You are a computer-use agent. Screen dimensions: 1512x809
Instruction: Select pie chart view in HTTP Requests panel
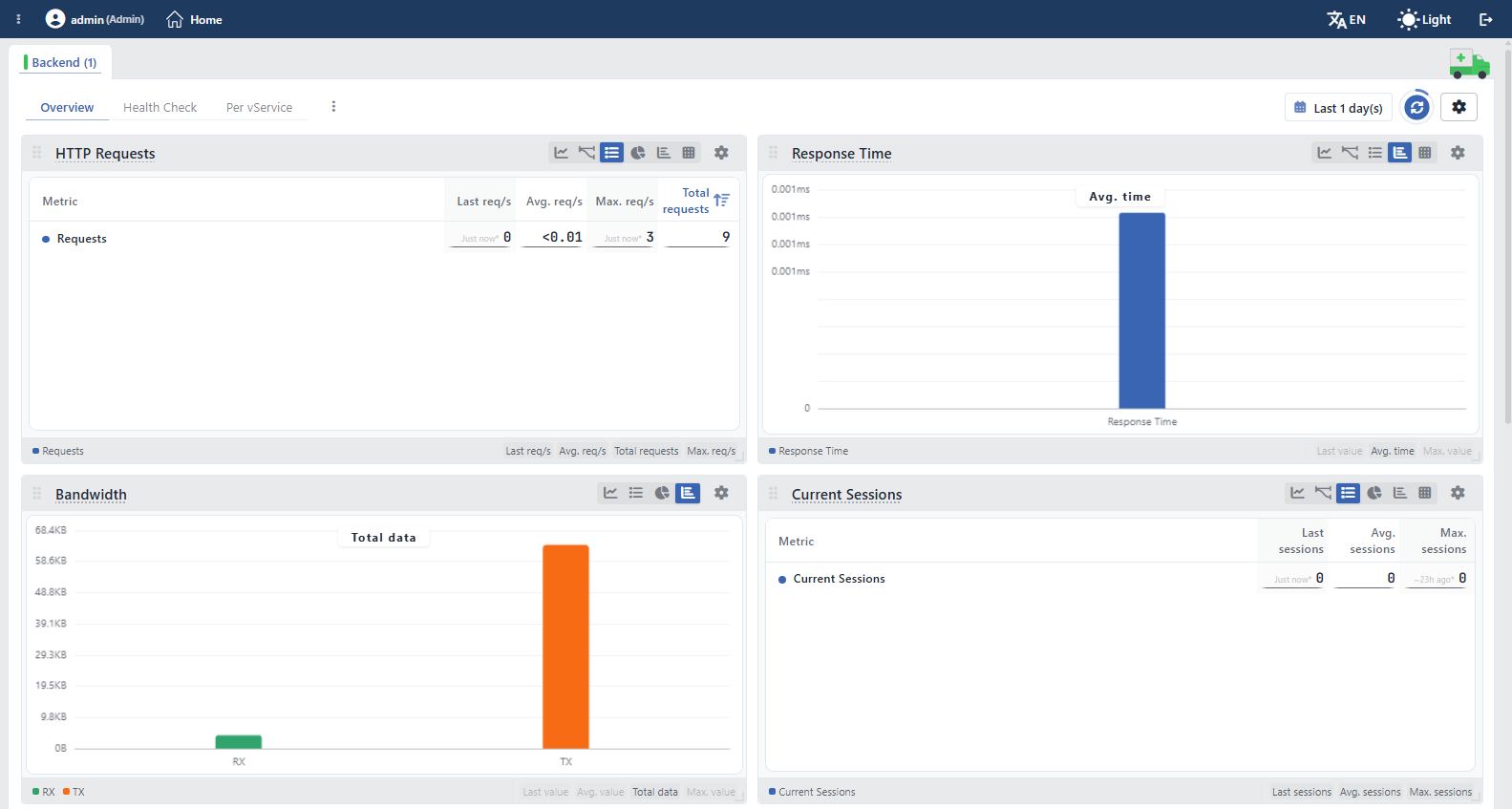click(638, 153)
